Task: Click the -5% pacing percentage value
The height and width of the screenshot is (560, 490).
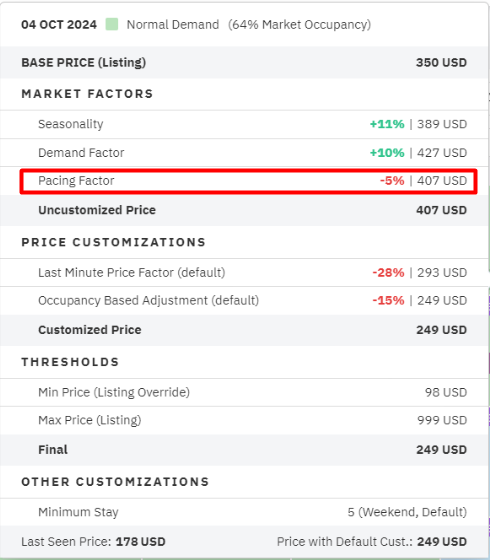Action: 392,181
